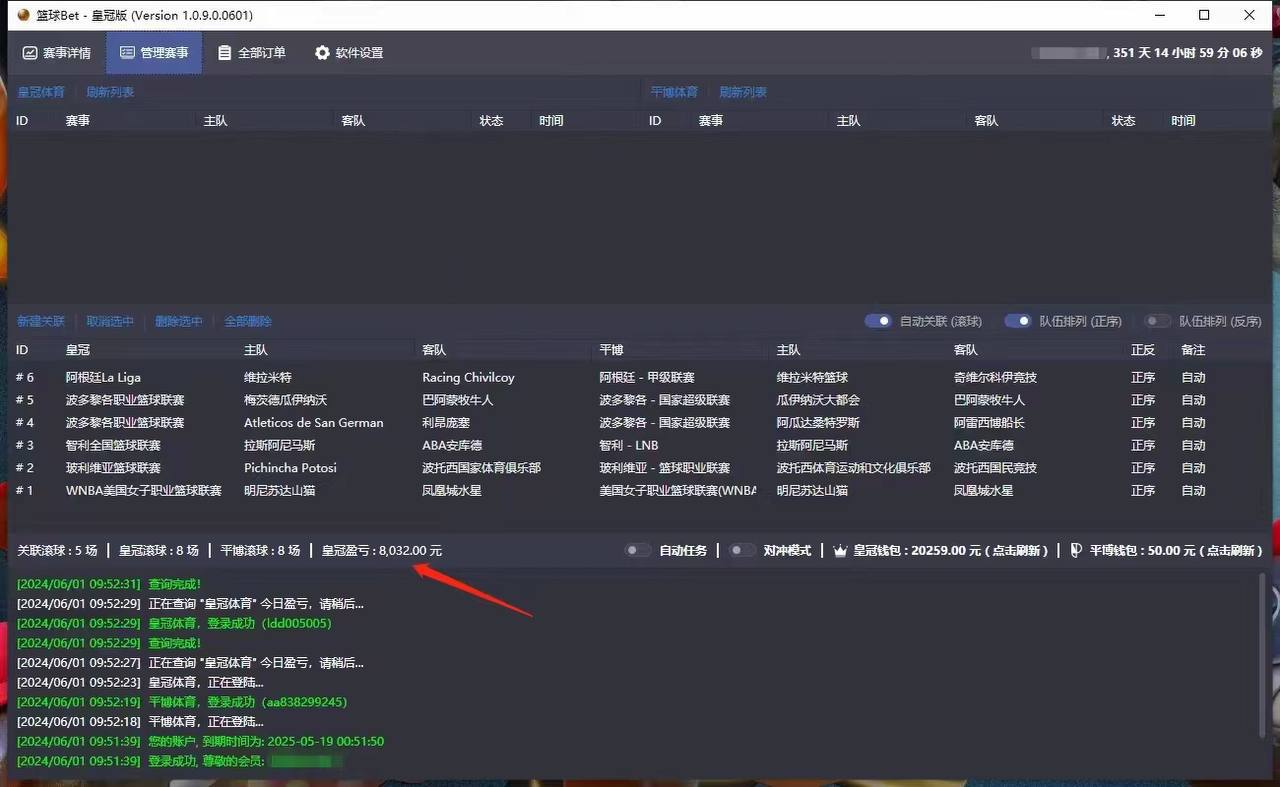
Task: Enable the 自动任务 toggle
Action: tap(637, 550)
